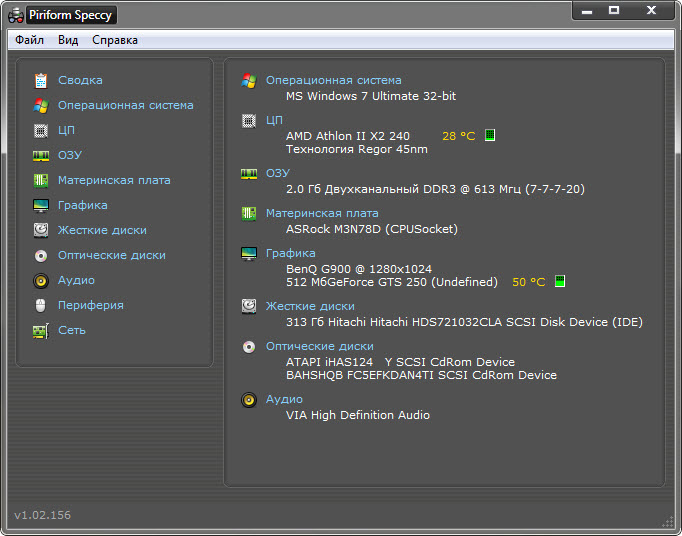
Task: Open the Вид menu
Action: [68, 40]
